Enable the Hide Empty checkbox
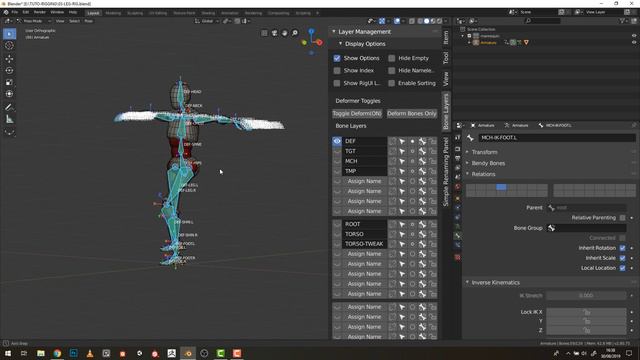This screenshot has height=360, width=640. pos(391,58)
